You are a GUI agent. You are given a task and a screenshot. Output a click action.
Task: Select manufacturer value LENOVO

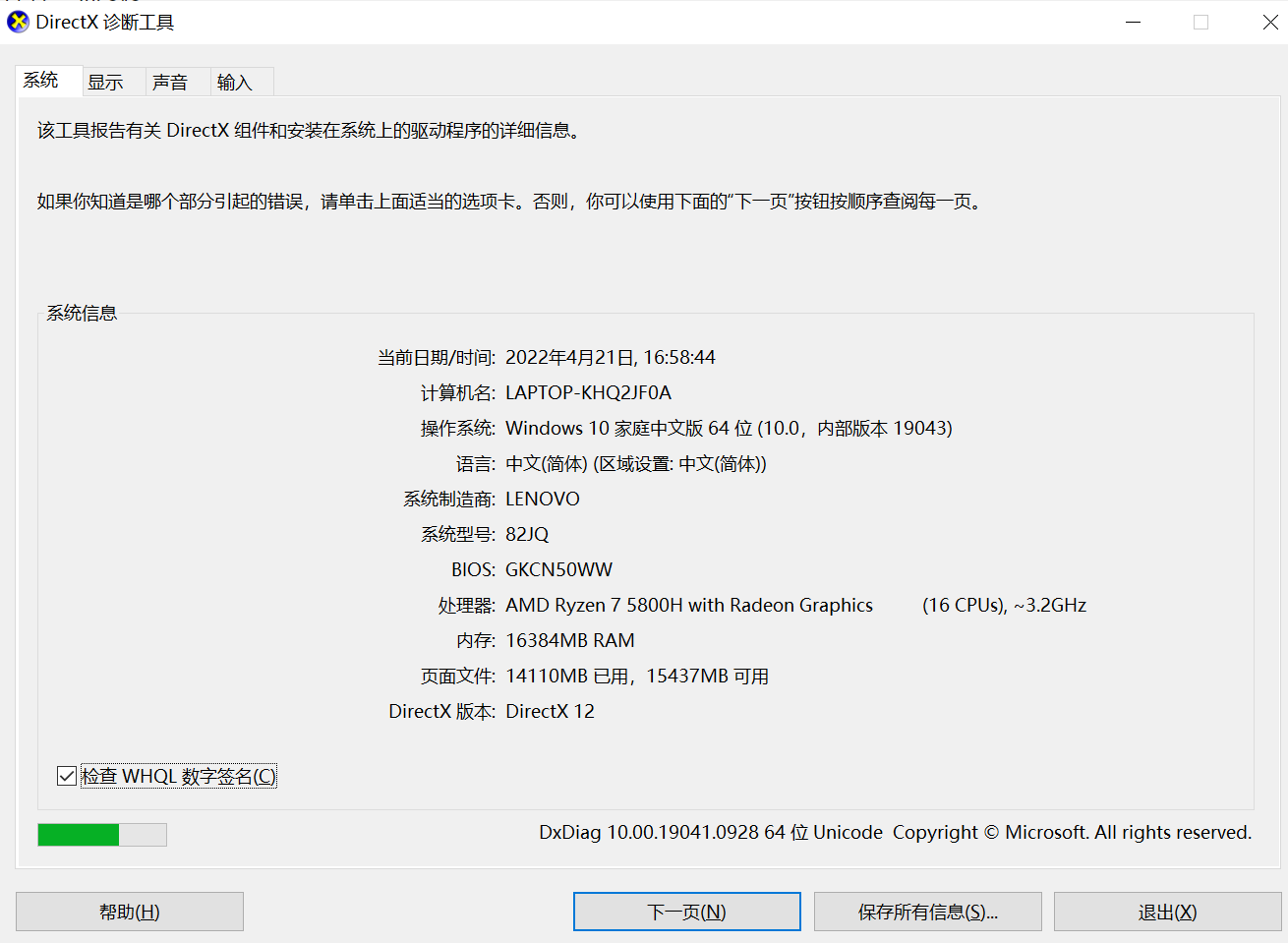[543, 499]
